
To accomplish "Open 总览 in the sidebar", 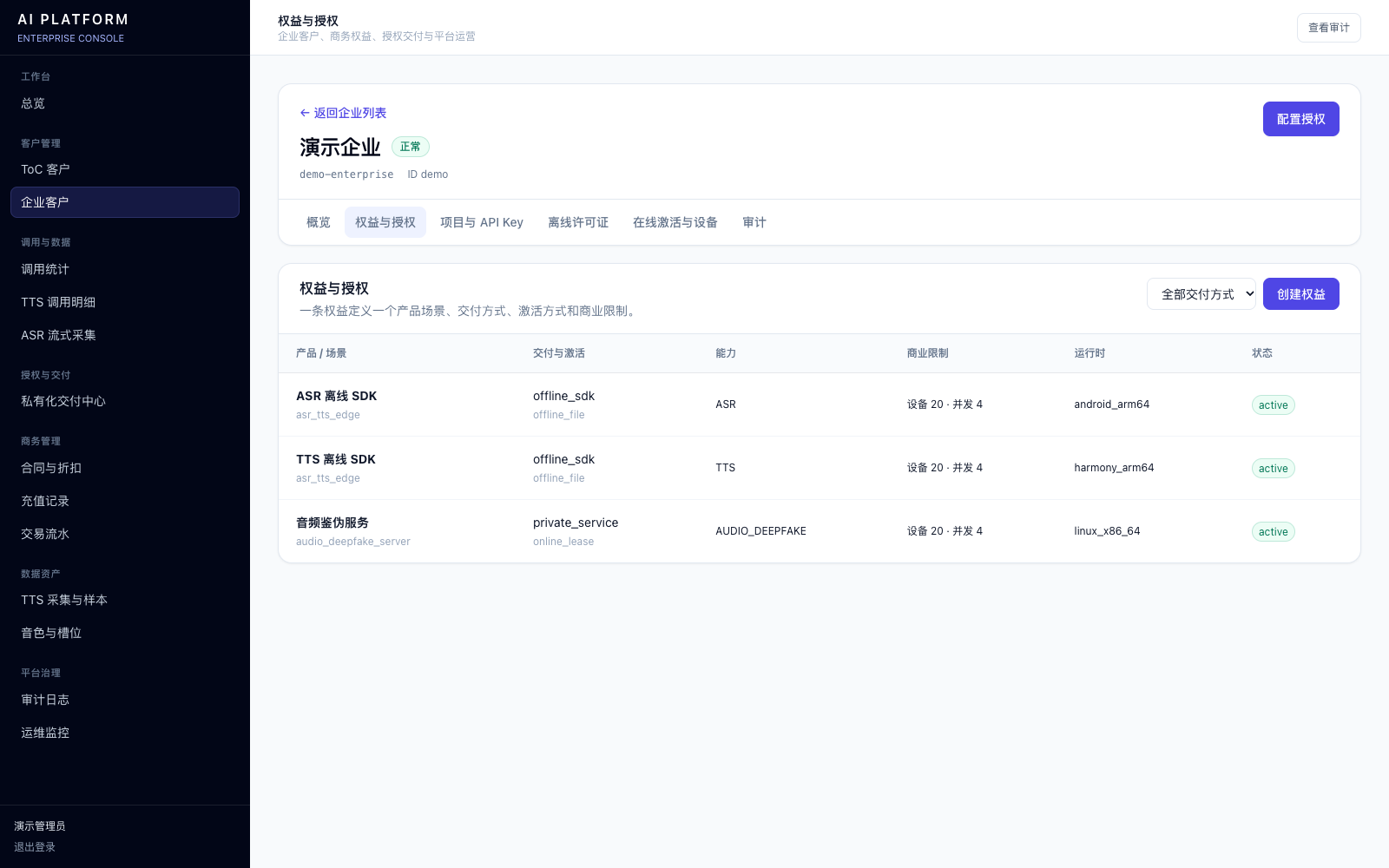I will pyautogui.click(x=125, y=103).
